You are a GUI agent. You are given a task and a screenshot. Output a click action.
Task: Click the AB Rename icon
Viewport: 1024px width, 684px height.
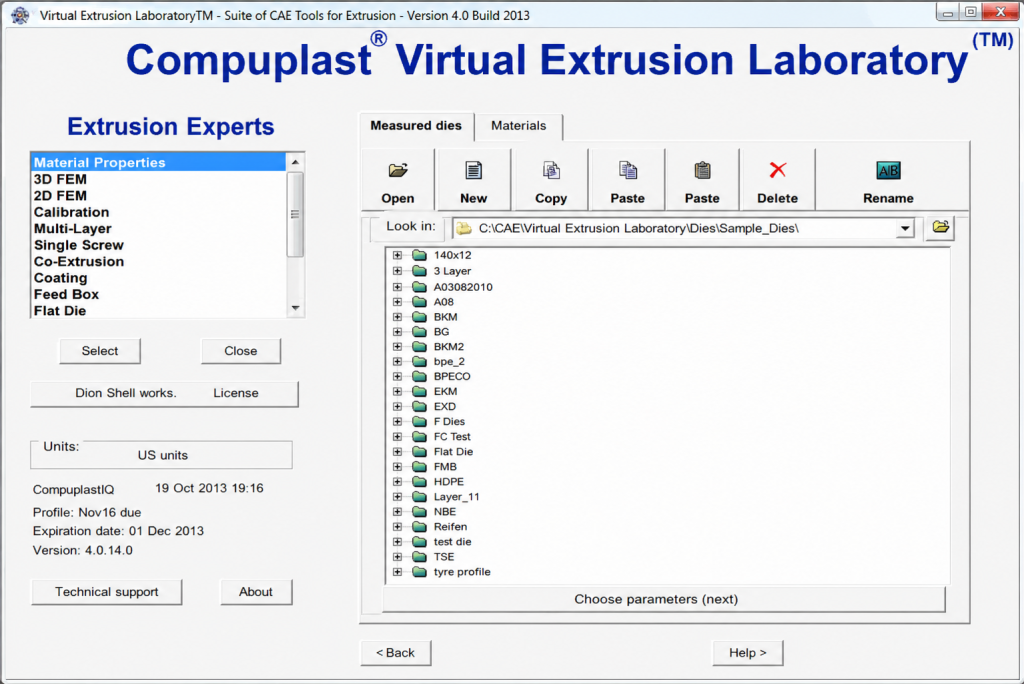pos(888,171)
